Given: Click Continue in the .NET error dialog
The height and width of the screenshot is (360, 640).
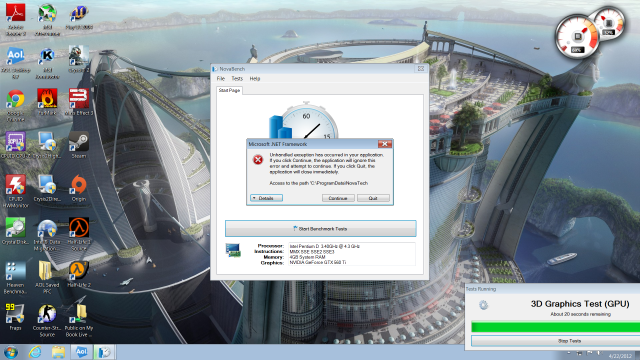Looking at the screenshot, I should pyautogui.click(x=338, y=198).
